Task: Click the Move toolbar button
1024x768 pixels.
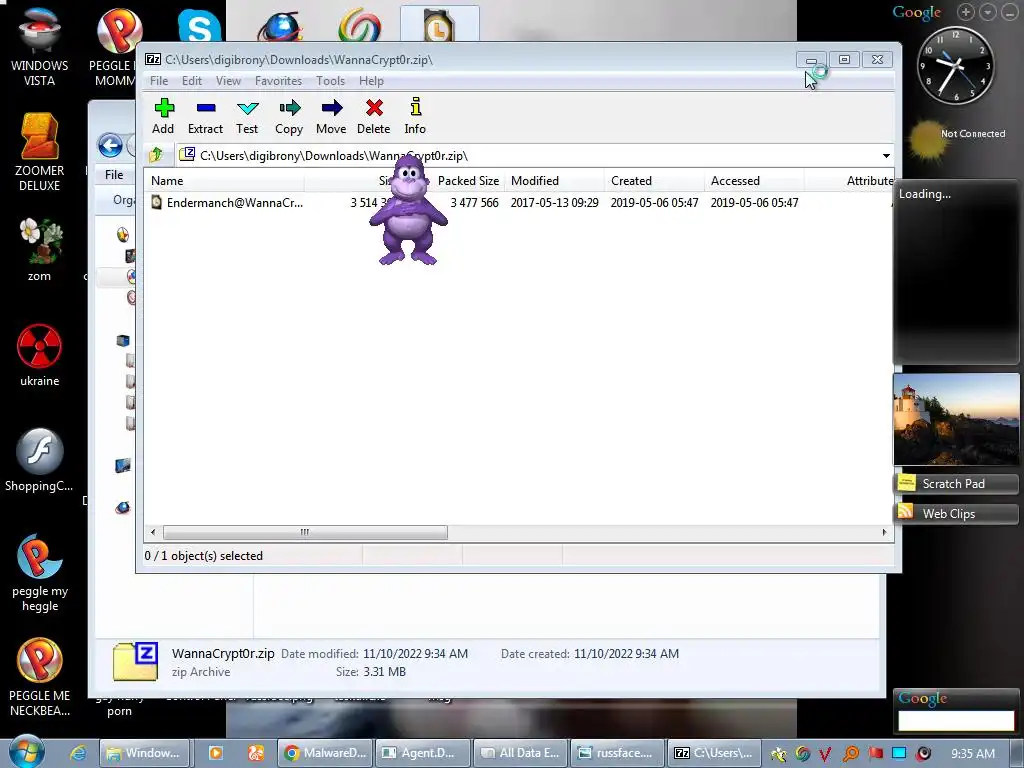Action: (331, 116)
